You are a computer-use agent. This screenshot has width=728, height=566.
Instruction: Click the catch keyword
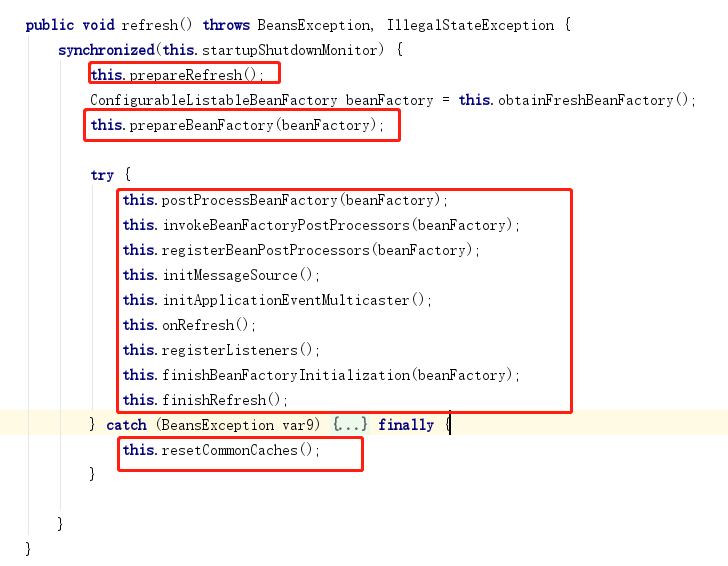(126, 425)
